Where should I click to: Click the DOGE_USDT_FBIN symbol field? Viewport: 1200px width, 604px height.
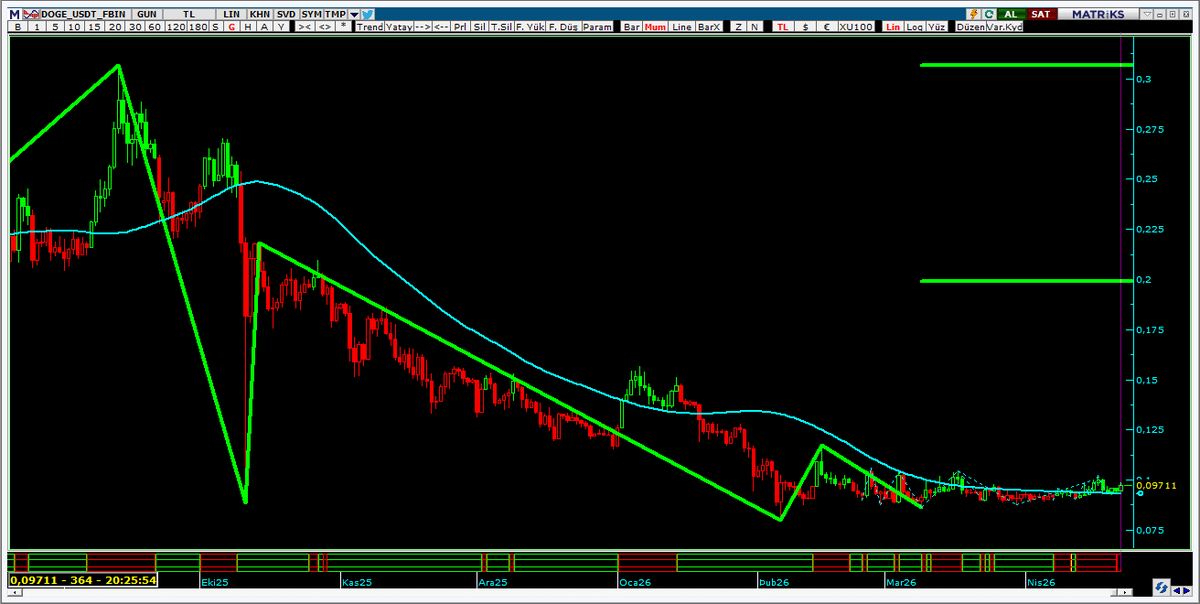(x=87, y=14)
